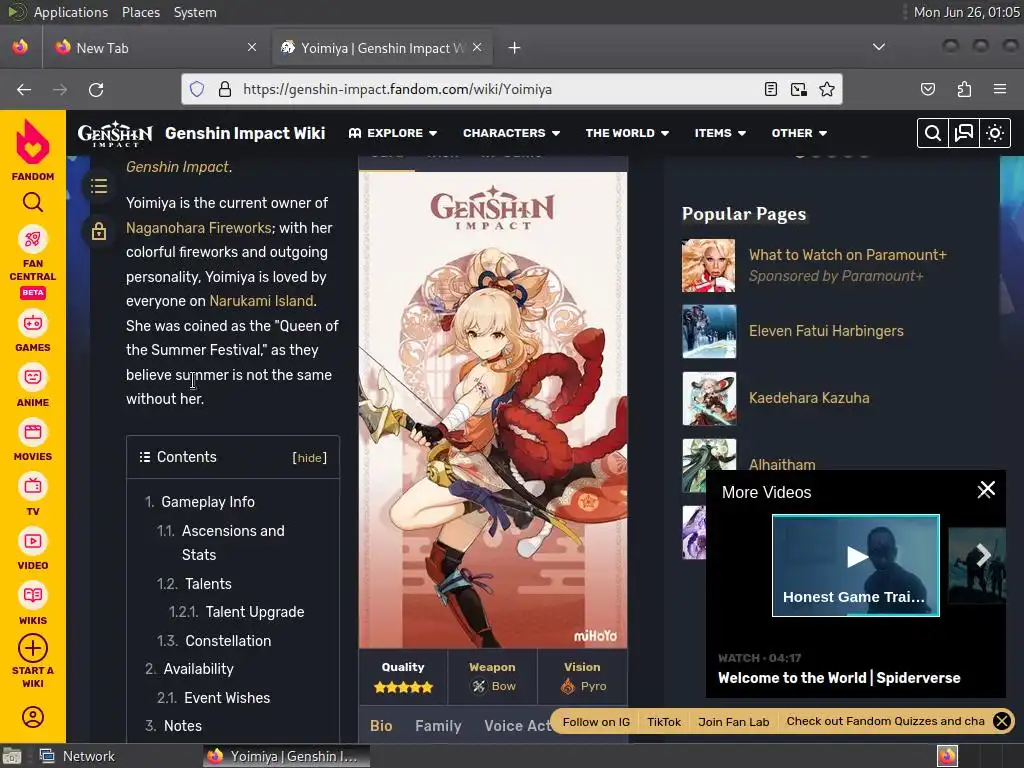Jump to Gameplay Info in contents
This screenshot has height=768, width=1024.
tap(208, 502)
